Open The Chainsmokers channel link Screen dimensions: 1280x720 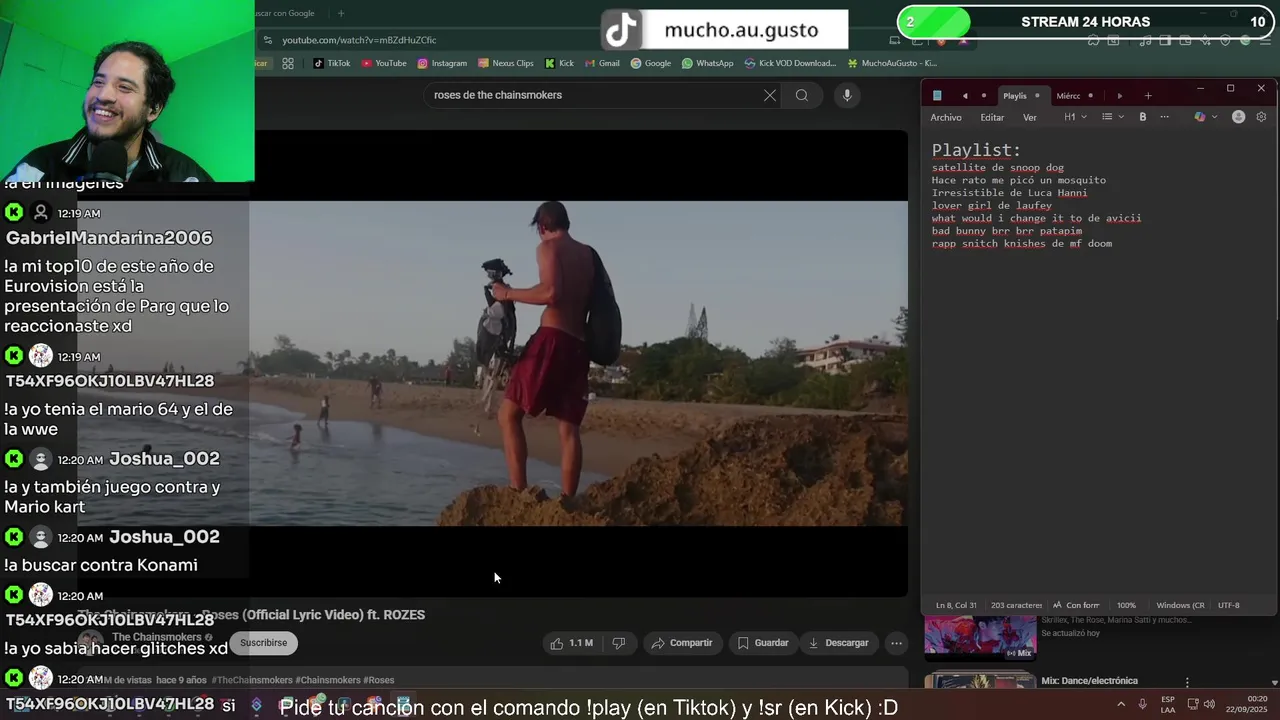coord(157,637)
